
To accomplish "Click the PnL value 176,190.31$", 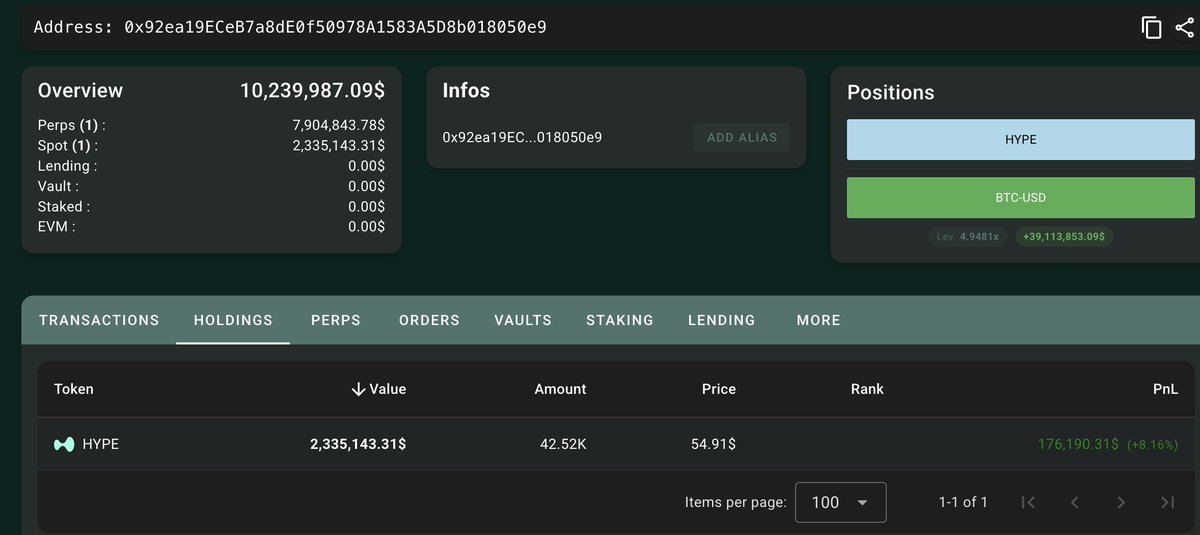I will coord(1078,444).
